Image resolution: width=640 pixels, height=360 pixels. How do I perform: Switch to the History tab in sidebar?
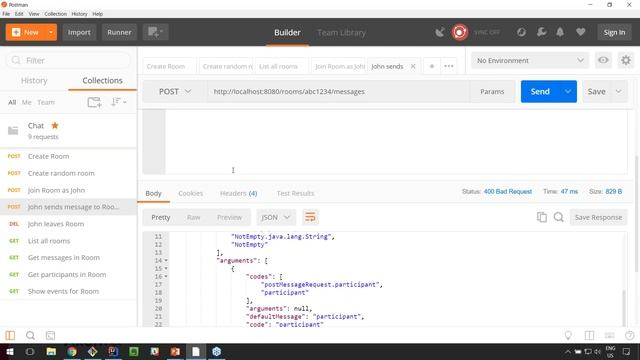(x=34, y=80)
